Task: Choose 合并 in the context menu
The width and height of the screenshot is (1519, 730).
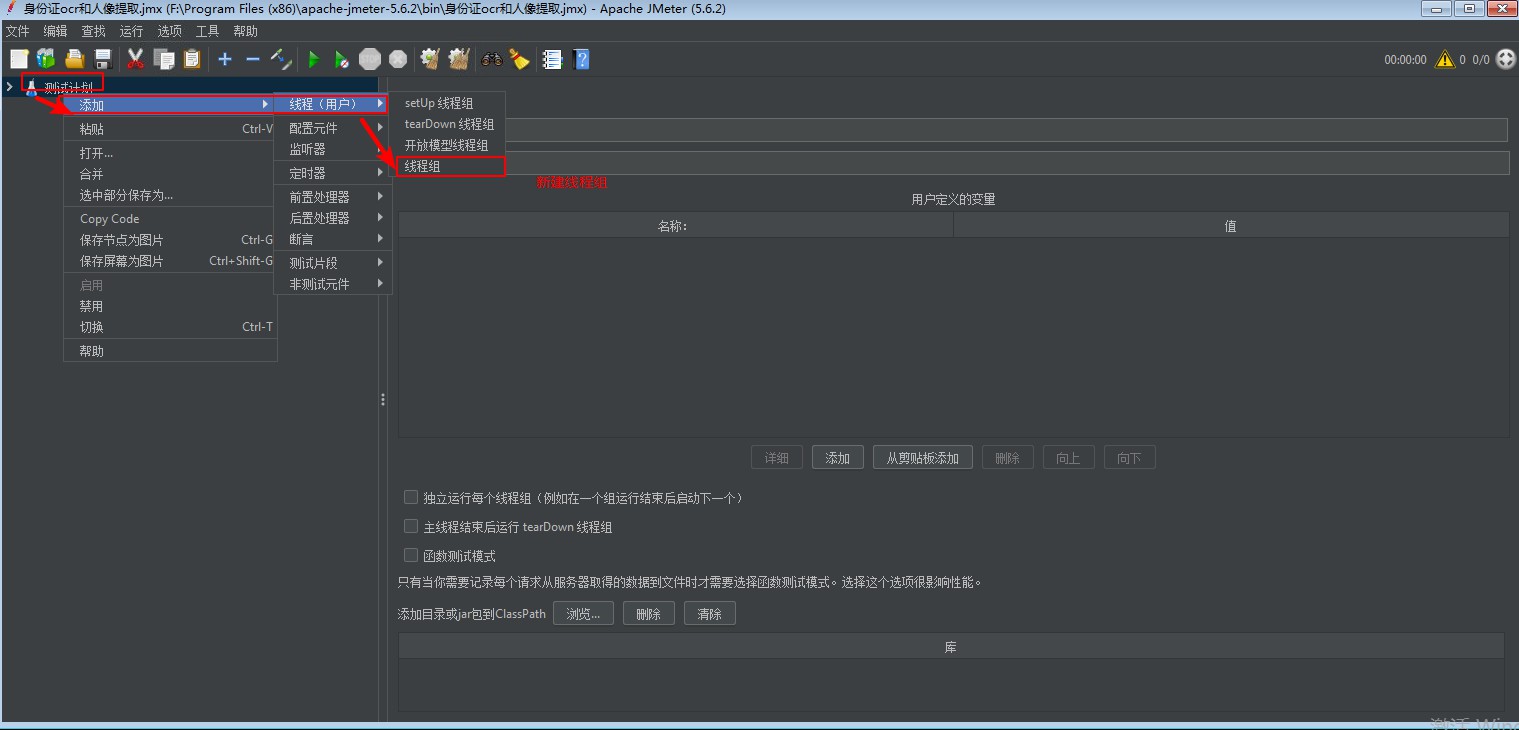Action: [x=170, y=174]
